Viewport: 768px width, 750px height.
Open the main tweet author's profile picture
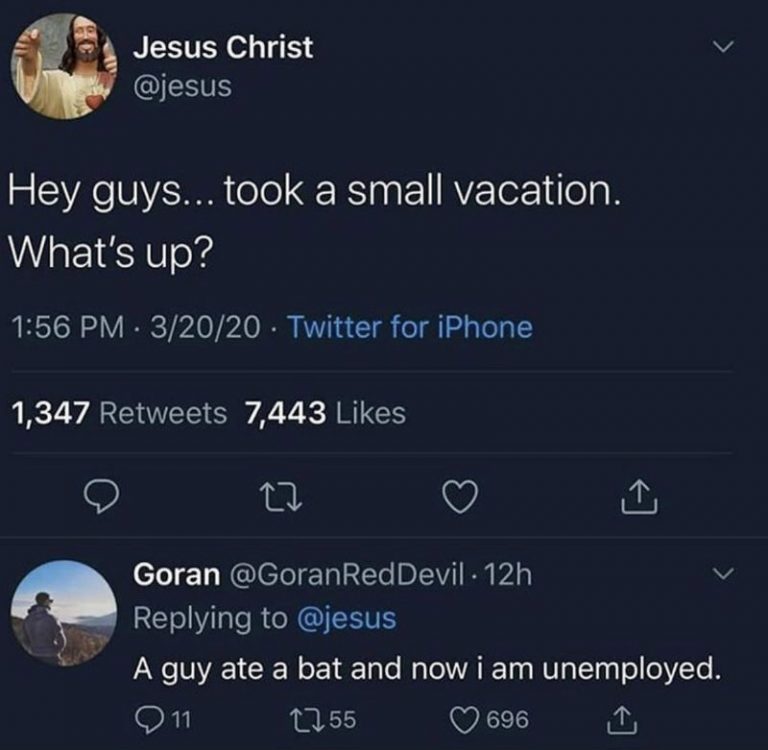pos(64,66)
